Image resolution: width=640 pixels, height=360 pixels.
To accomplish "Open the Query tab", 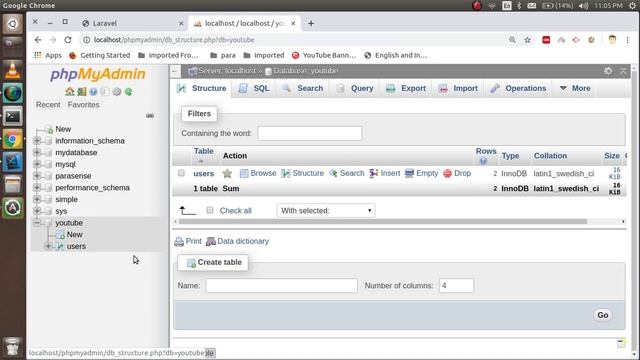I will tap(355, 88).
